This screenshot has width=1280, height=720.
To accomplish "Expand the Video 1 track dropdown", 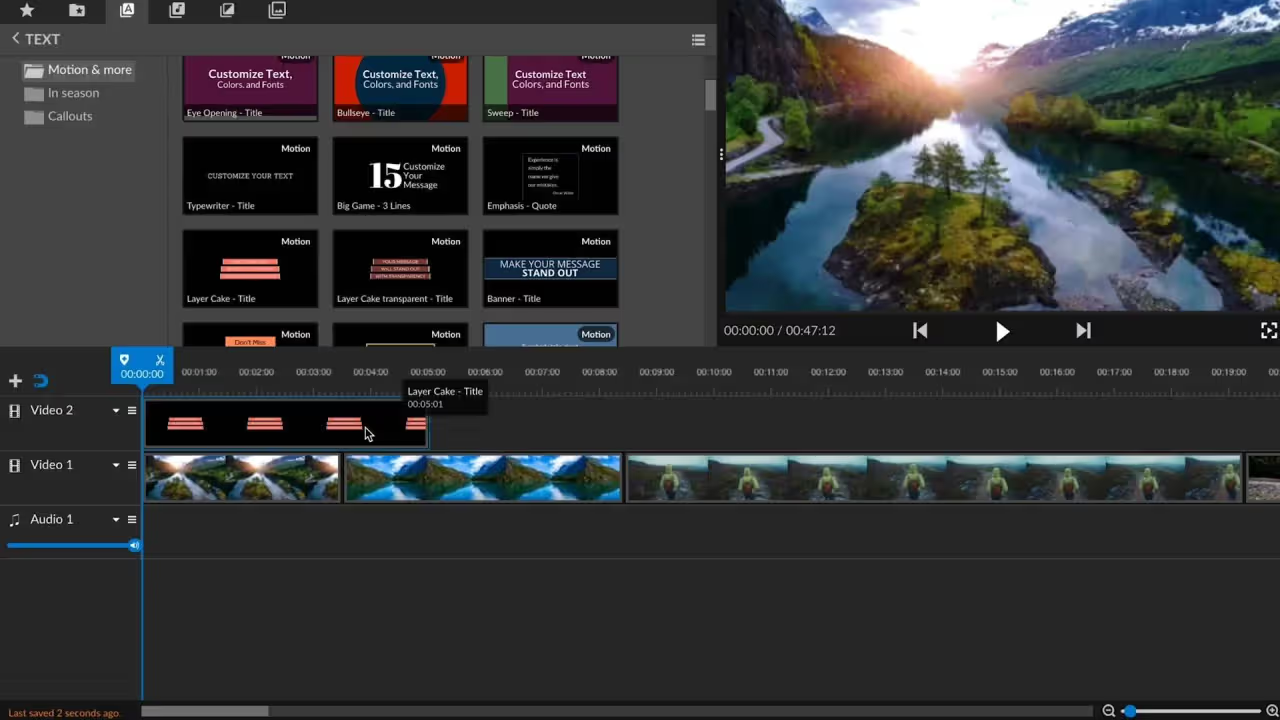I will point(116,464).
